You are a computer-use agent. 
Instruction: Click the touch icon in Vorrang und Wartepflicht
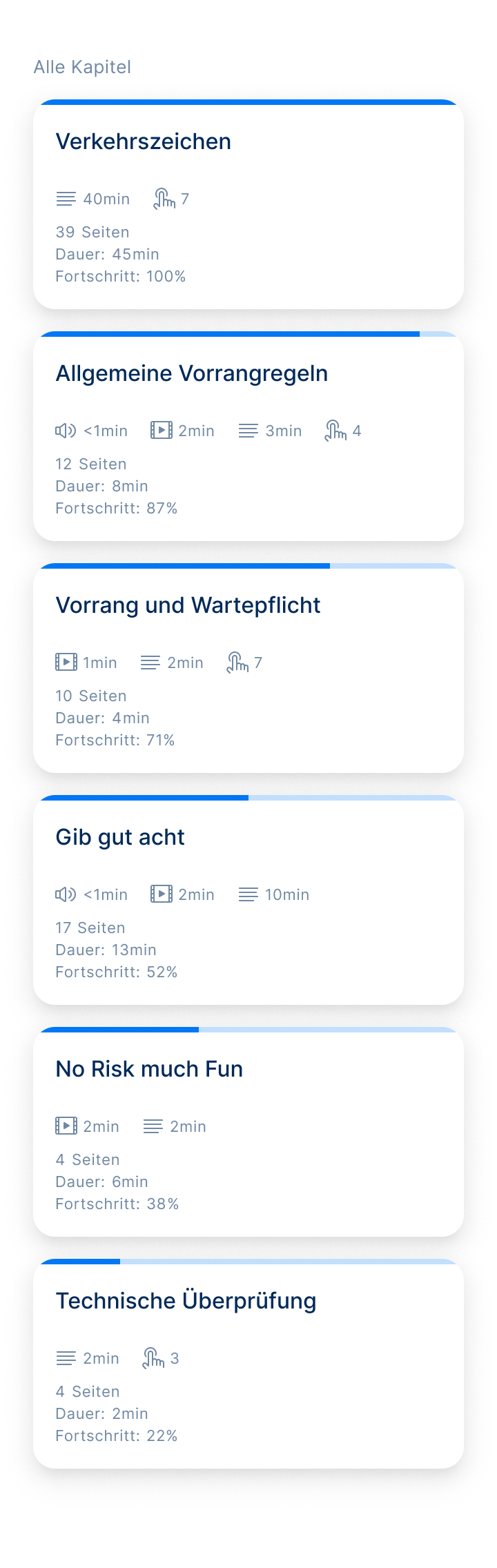click(237, 663)
